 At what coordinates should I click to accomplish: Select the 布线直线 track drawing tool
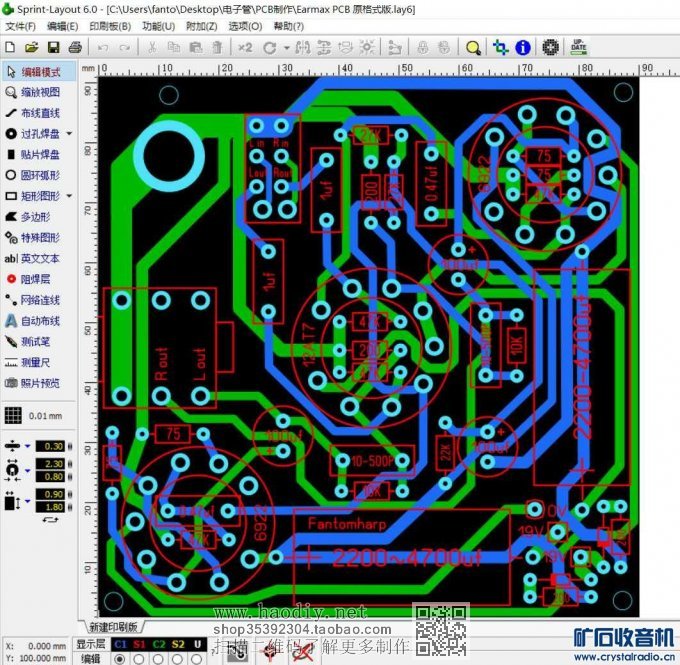point(35,113)
